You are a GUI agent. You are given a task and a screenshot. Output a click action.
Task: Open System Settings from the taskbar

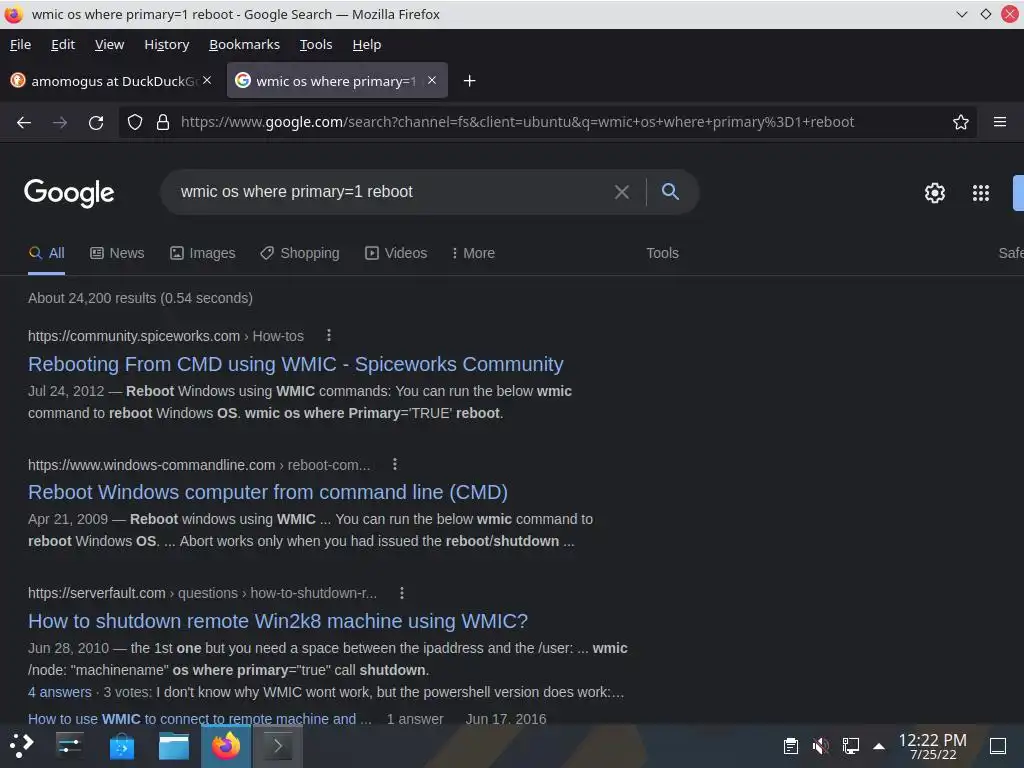pyautogui.click(x=69, y=745)
